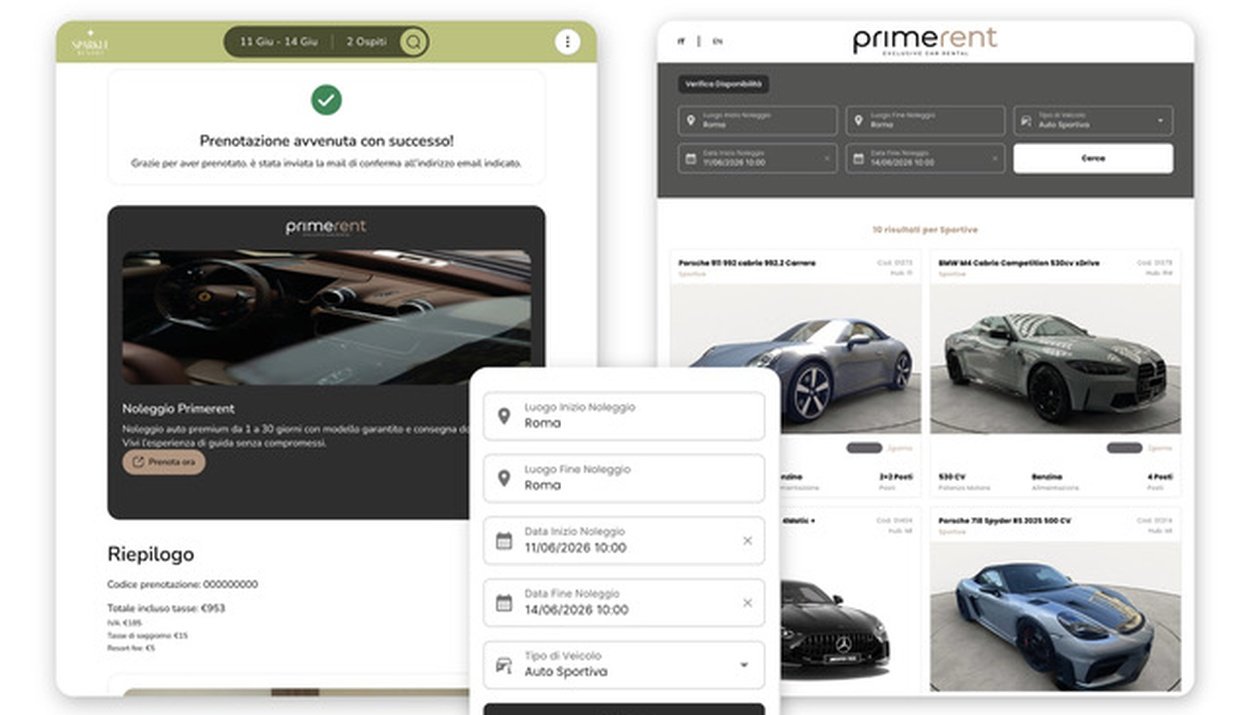Switch Primerent site language to EN
The height and width of the screenshot is (715, 1250).
(x=717, y=41)
